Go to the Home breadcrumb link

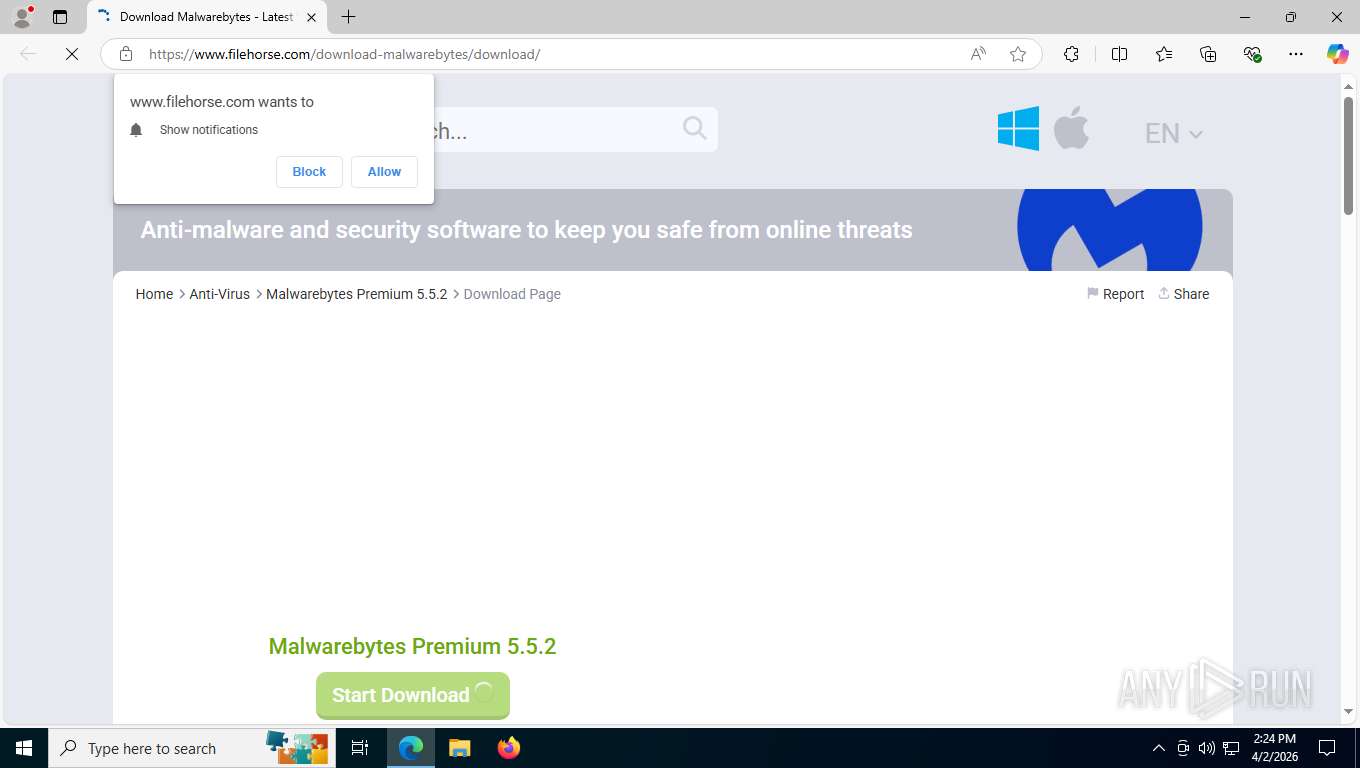click(154, 294)
